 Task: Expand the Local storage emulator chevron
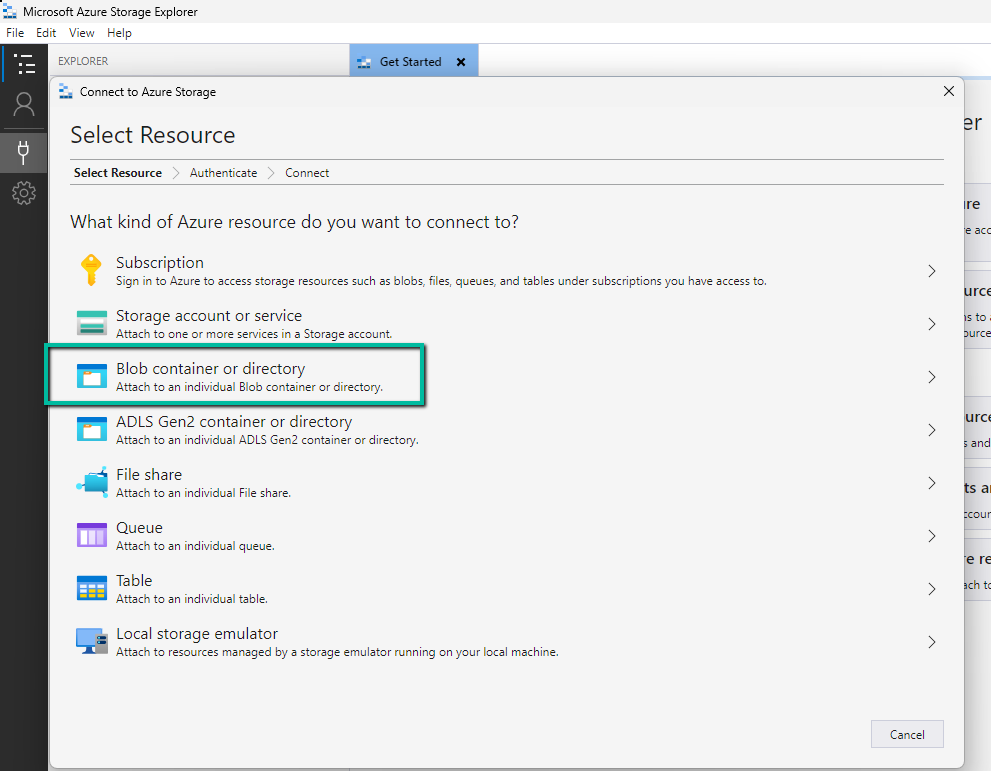pyautogui.click(x=932, y=642)
